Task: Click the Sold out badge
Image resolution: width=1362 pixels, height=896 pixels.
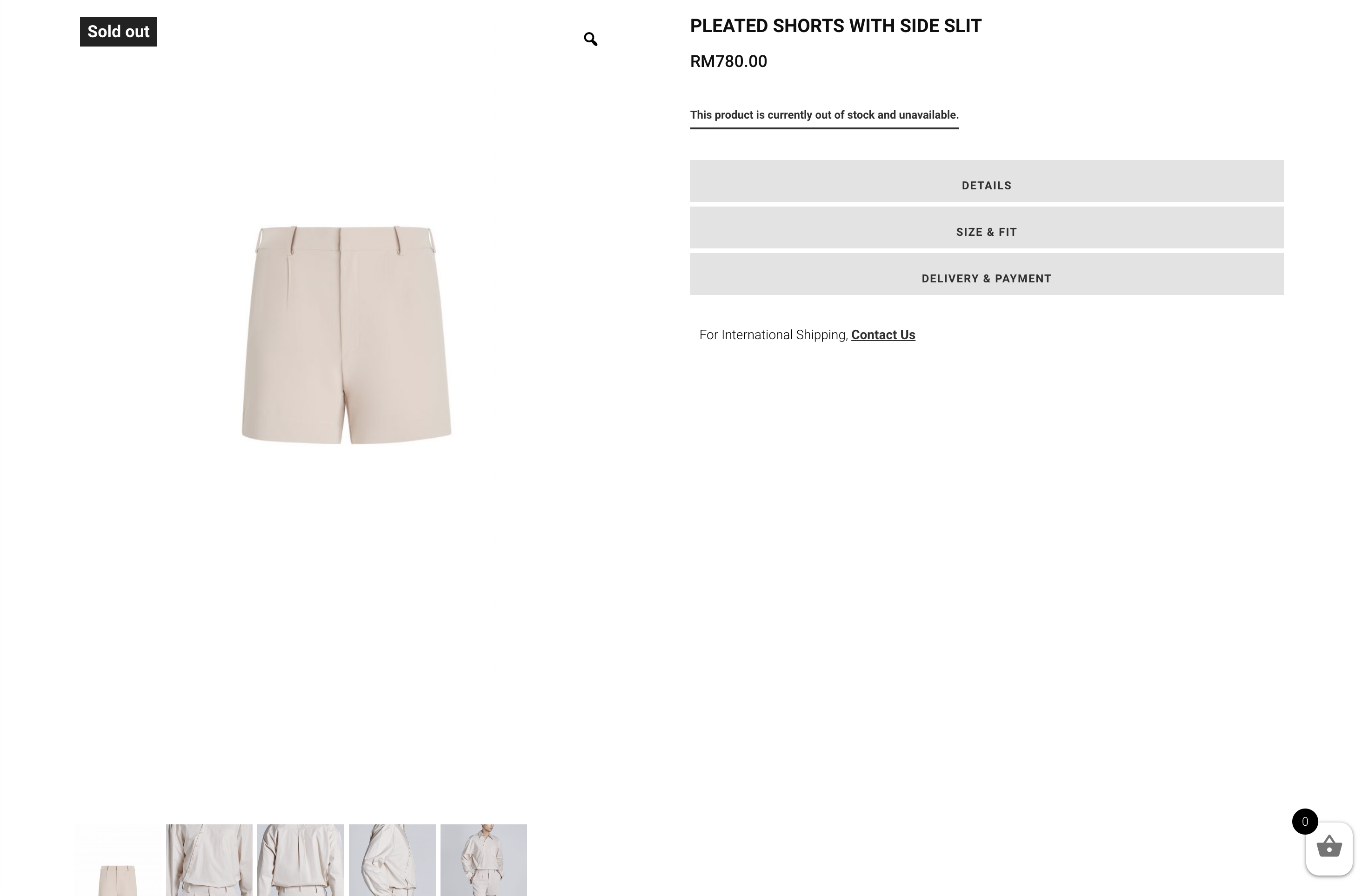Action: click(119, 32)
